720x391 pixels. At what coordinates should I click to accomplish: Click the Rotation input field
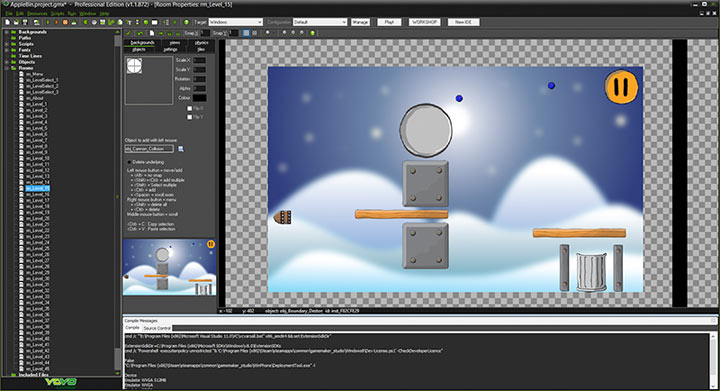click(199, 79)
